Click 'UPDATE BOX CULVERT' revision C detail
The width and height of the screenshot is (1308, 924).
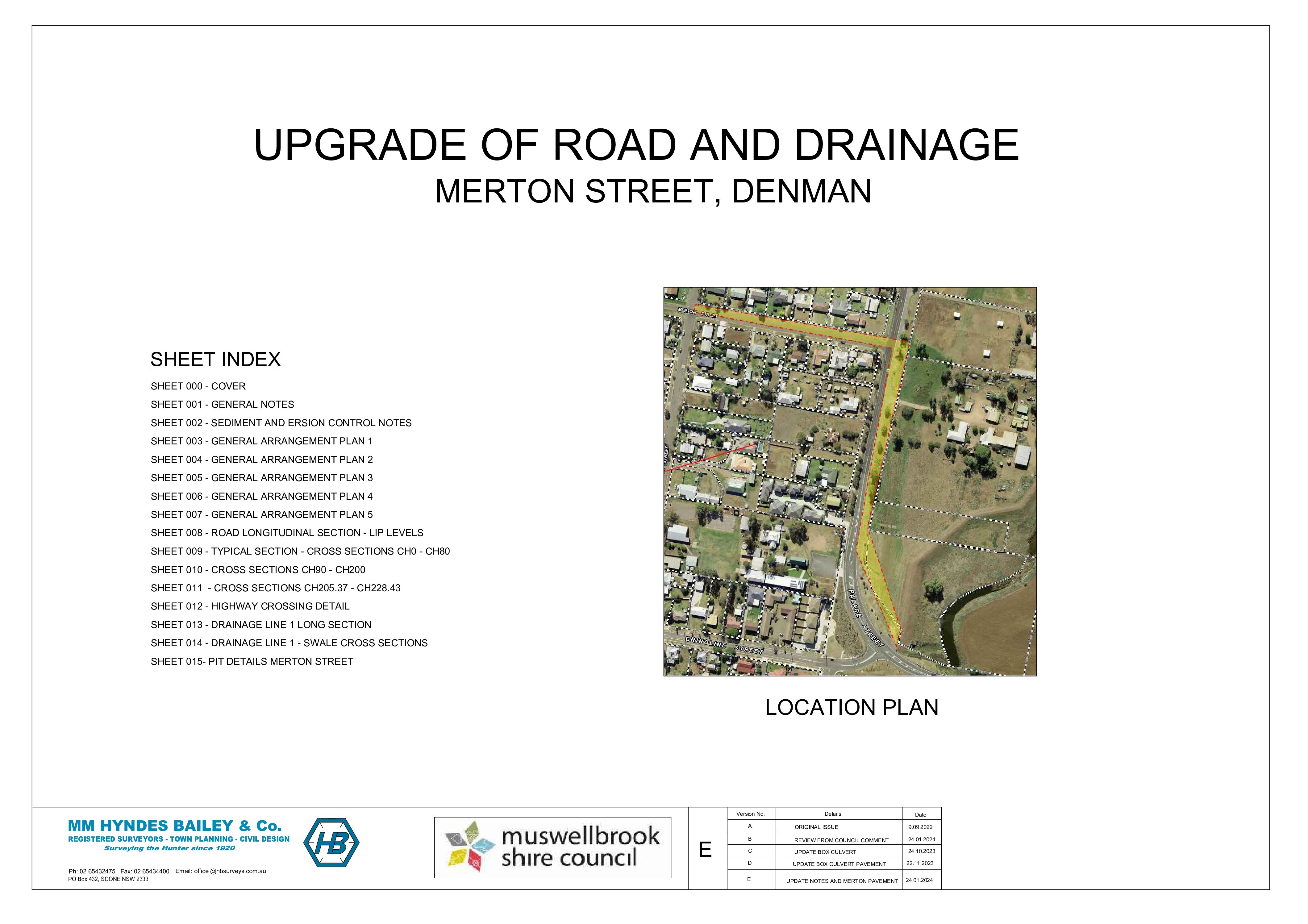pyautogui.click(x=825, y=852)
